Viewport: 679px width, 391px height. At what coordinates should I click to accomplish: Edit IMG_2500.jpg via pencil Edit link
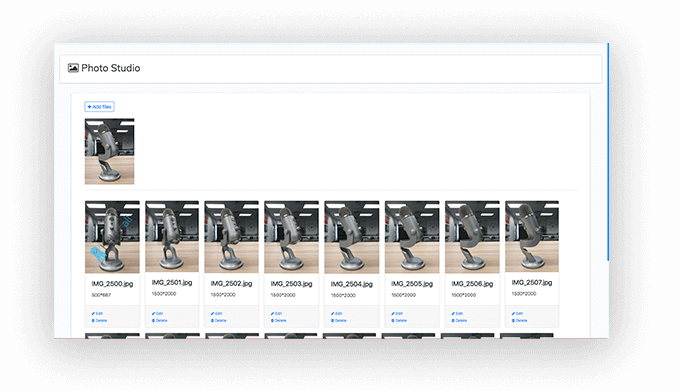[97, 313]
